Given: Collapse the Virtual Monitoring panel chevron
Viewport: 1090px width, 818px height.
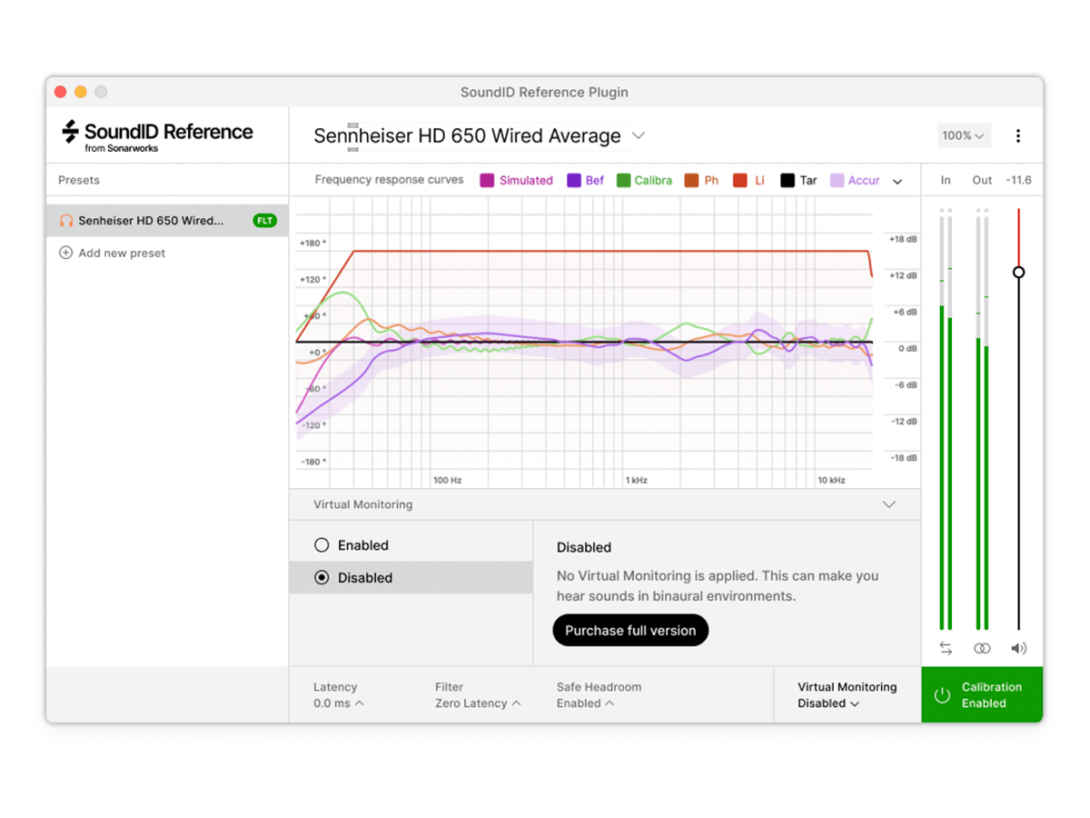Looking at the screenshot, I should point(888,505).
